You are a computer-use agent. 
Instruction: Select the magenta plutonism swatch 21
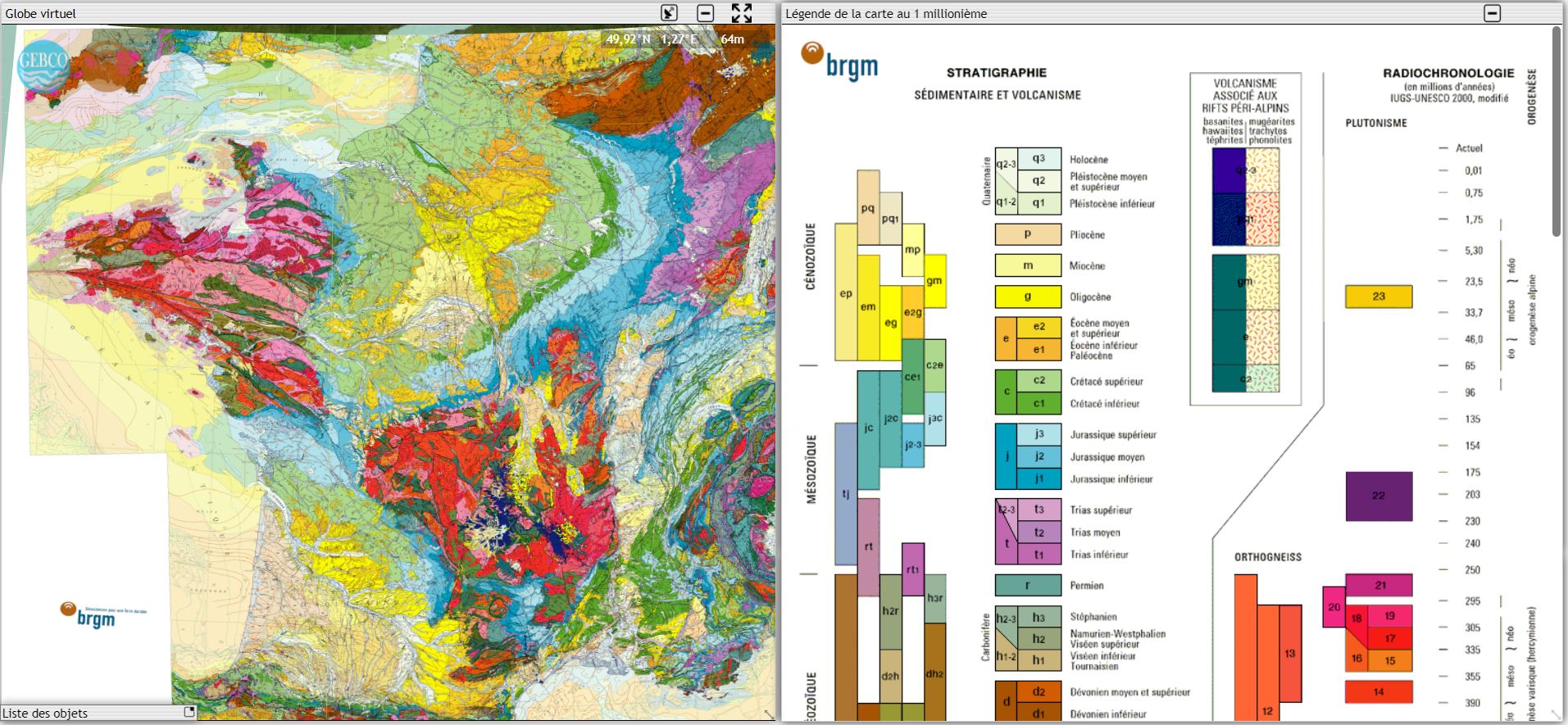tap(1380, 585)
